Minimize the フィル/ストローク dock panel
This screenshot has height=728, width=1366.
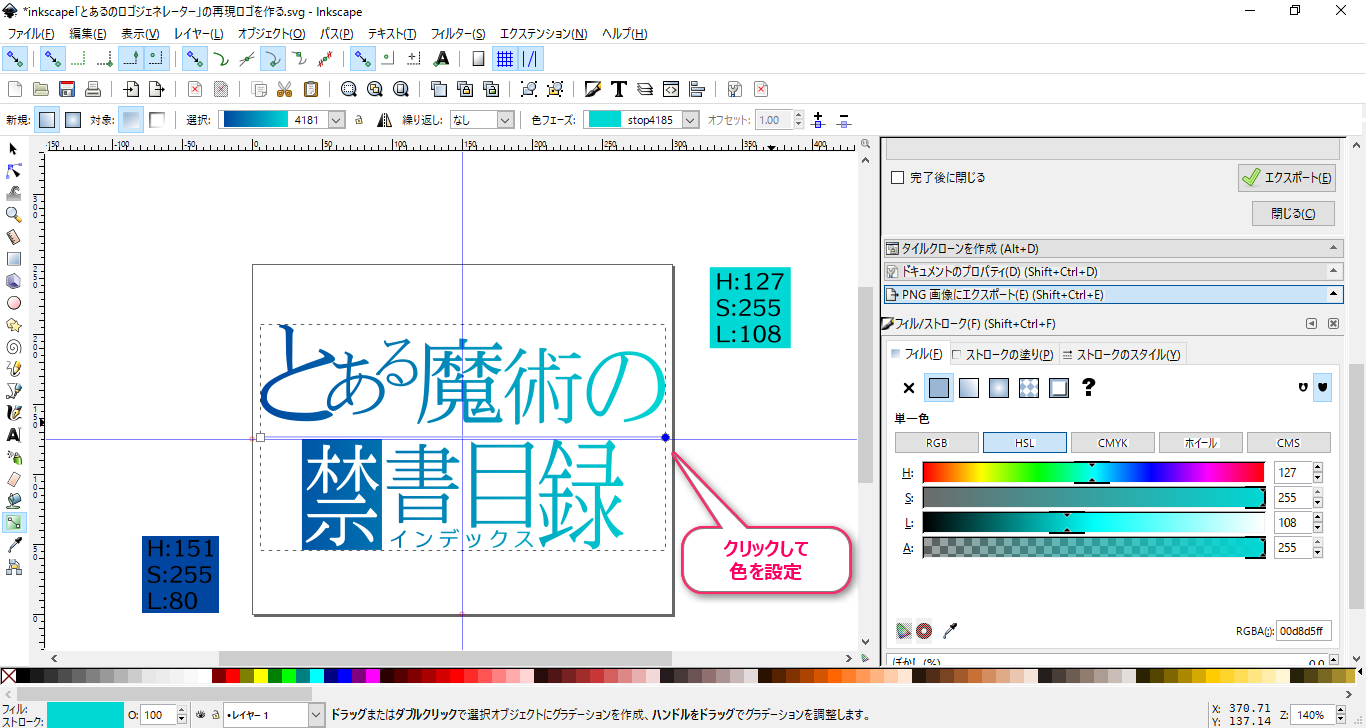tap(1311, 324)
